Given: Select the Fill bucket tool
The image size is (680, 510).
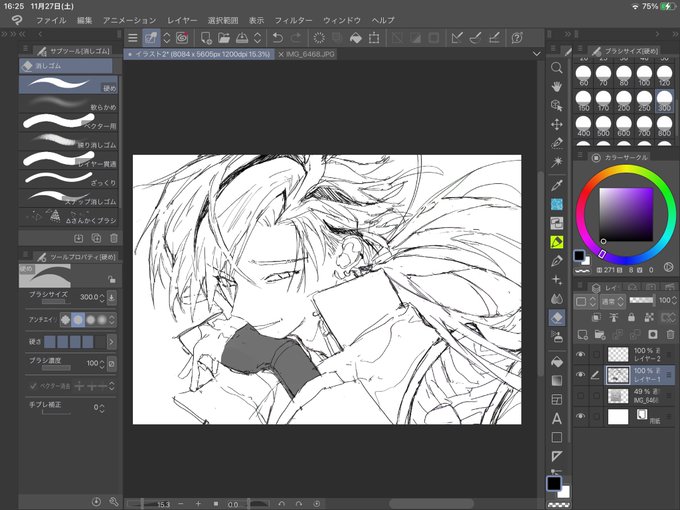Looking at the screenshot, I should (556, 361).
